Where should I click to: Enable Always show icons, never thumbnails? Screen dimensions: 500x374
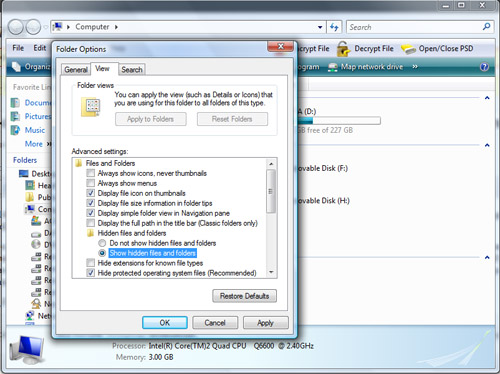click(90, 173)
